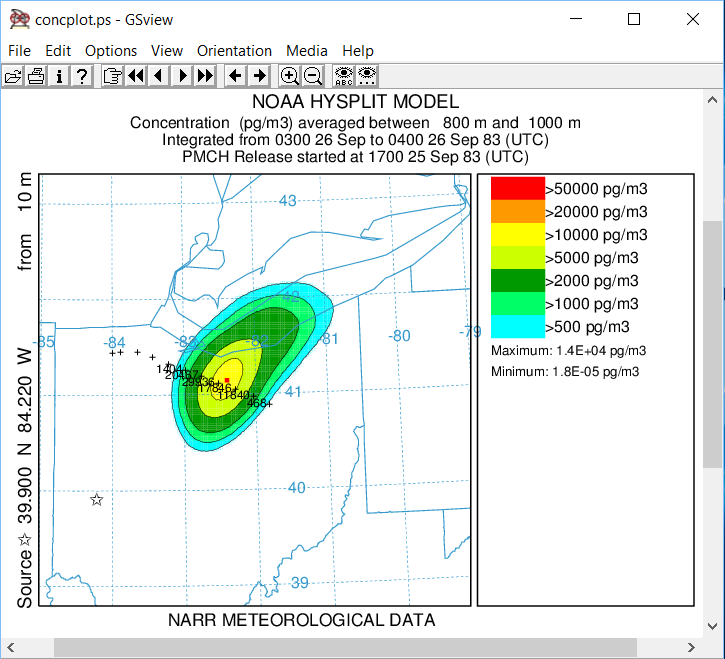Open the File menu
Viewport: 725px width, 659px height.
pos(19,51)
